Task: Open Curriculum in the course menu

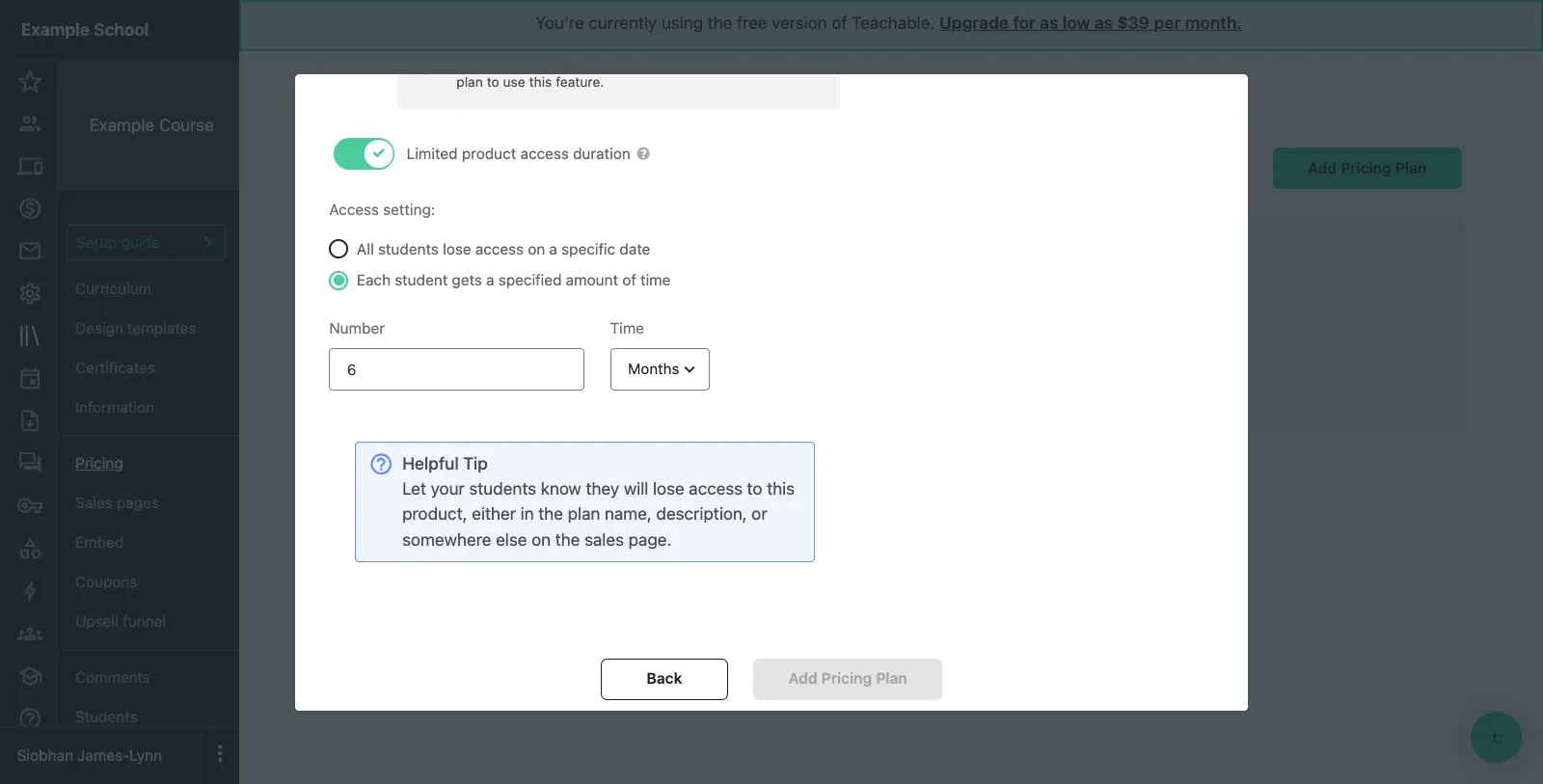Action: pyautogui.click(x=113, y=289)
